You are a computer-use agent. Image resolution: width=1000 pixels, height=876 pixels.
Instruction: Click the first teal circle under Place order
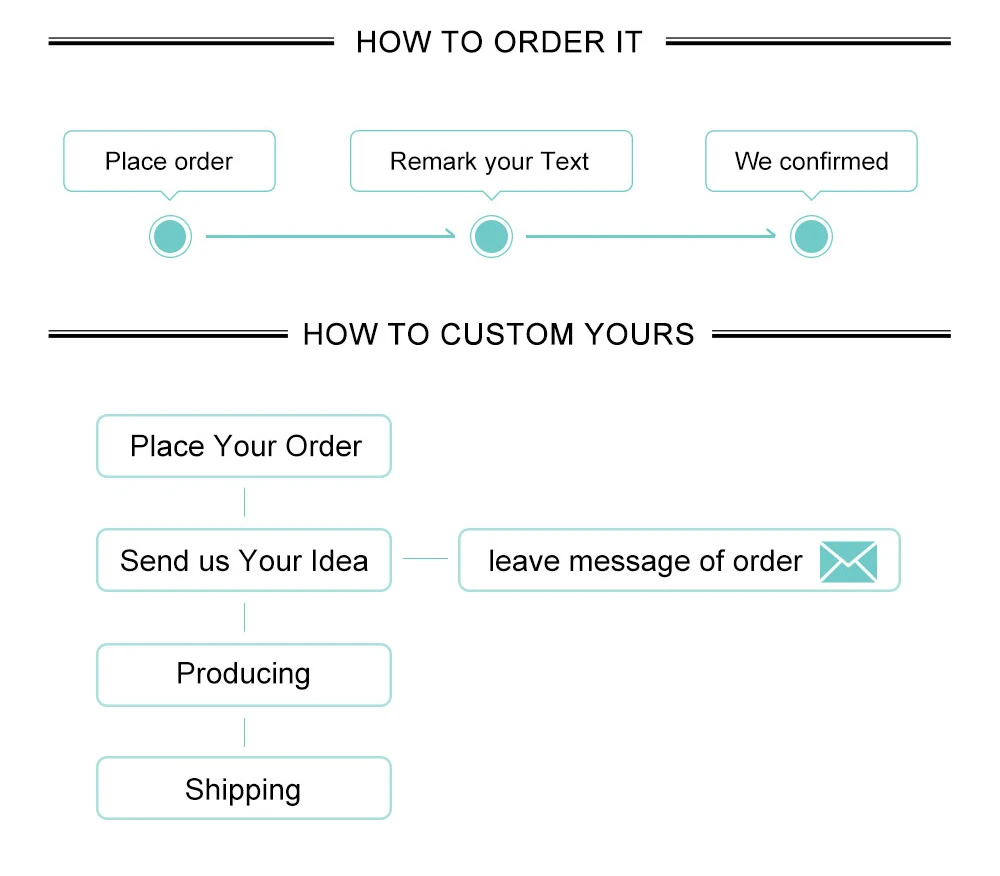pos(170,237)
